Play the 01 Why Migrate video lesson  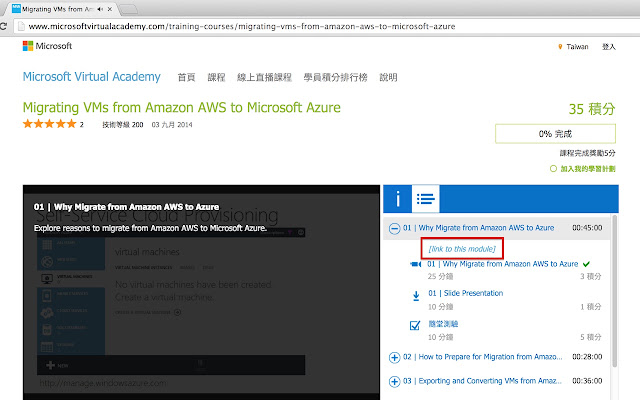502,264
